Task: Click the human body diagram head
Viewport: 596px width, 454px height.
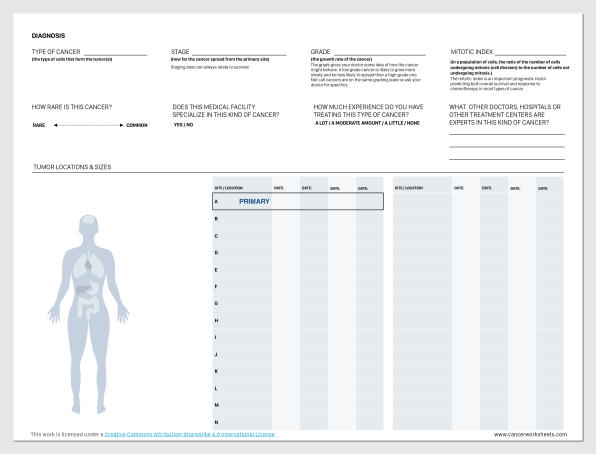Action: 89,224
